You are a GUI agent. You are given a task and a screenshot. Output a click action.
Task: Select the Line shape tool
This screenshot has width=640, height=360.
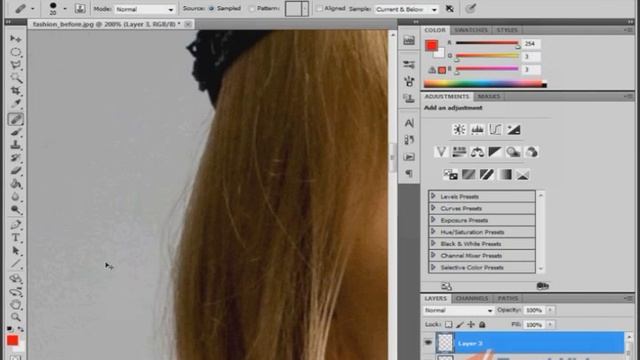point(16,264)
